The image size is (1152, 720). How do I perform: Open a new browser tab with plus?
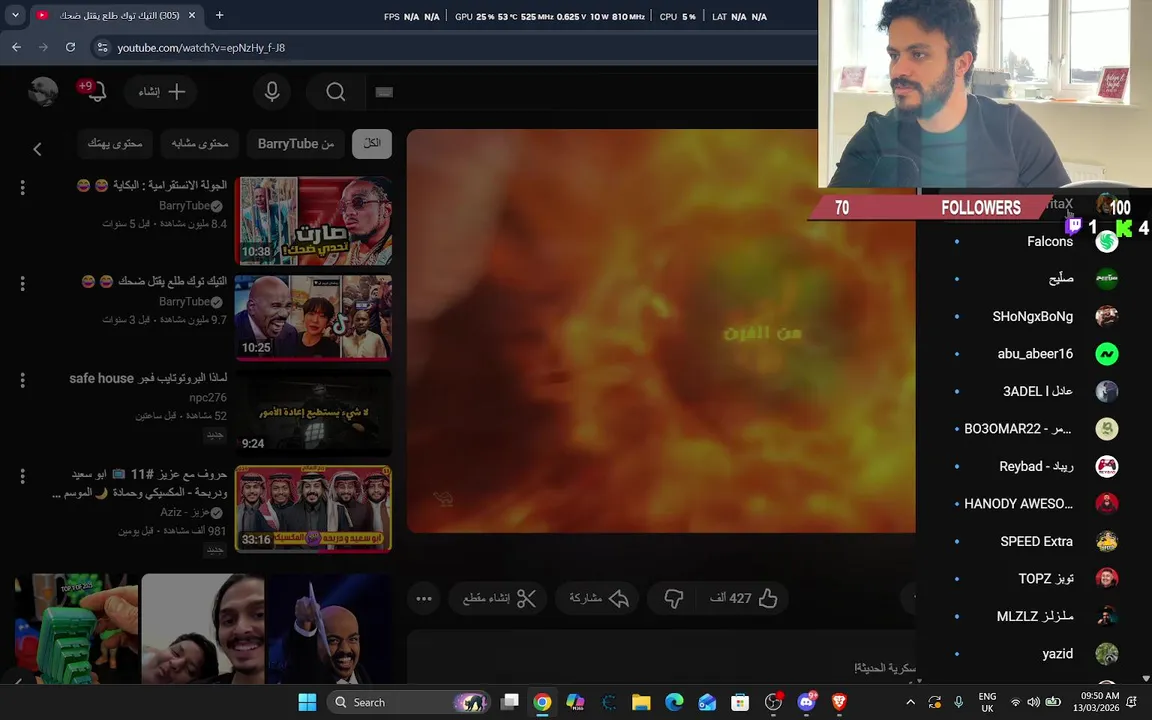[x=219, y=15]
